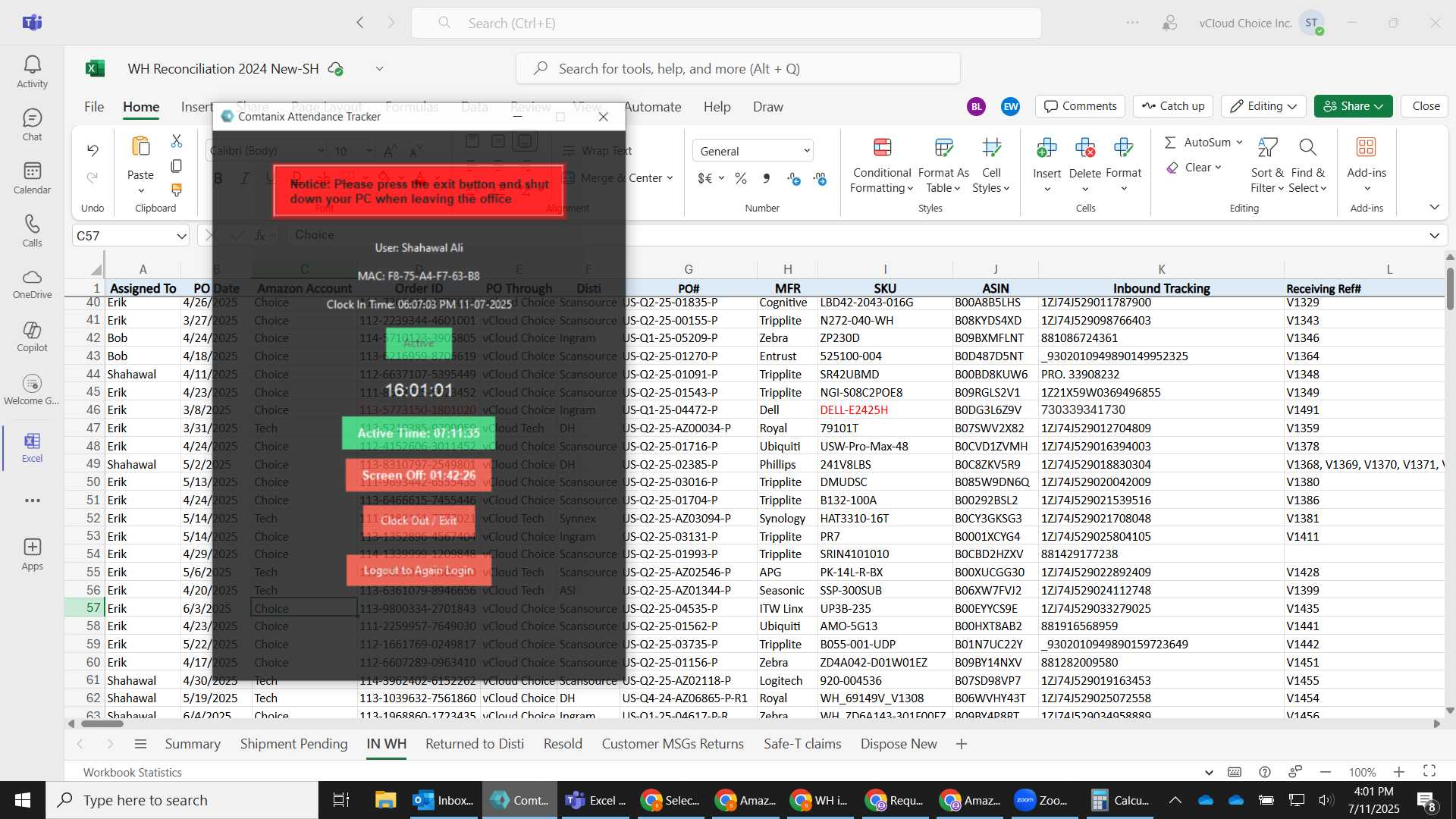This screenshot has height=819, width=1456.
Task: Open Activity in Teams sidebar
Action: click(x=32, y=72)
